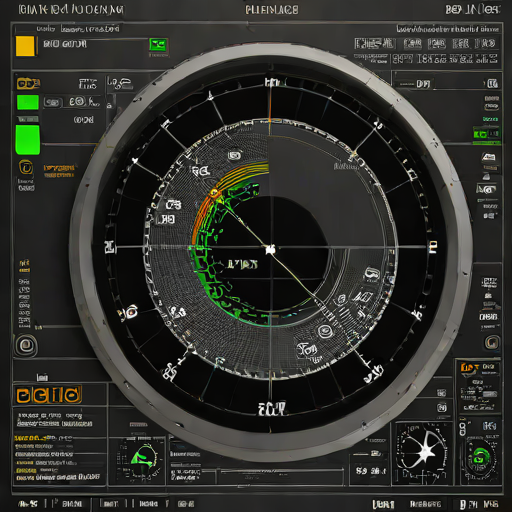Click the white label at the radar's bottom edge

(x=272, y=409)
